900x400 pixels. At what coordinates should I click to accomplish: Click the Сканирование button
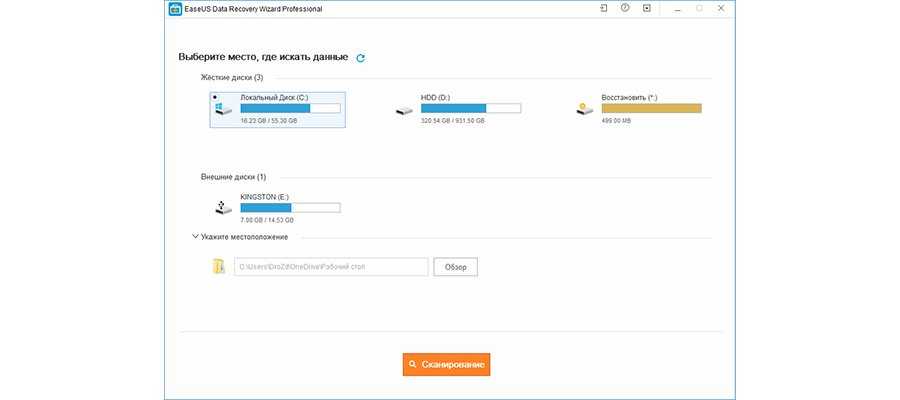[447, 364]
